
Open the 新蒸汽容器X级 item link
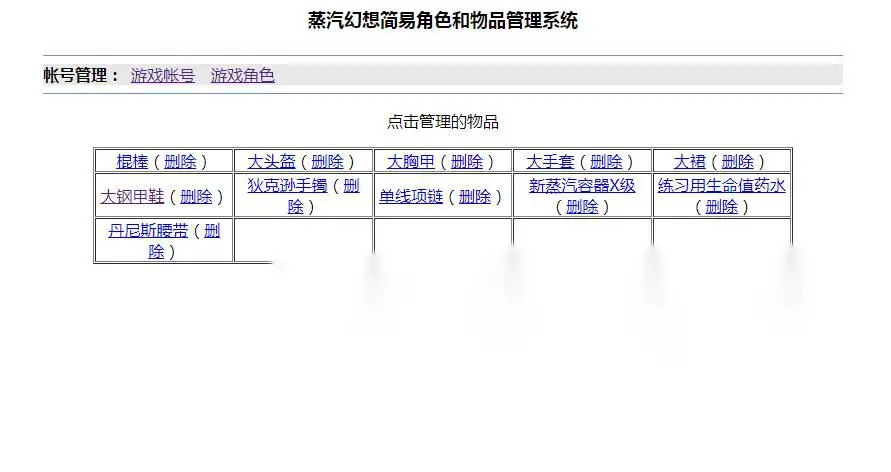pyautogui.click(x=582, y=186)
